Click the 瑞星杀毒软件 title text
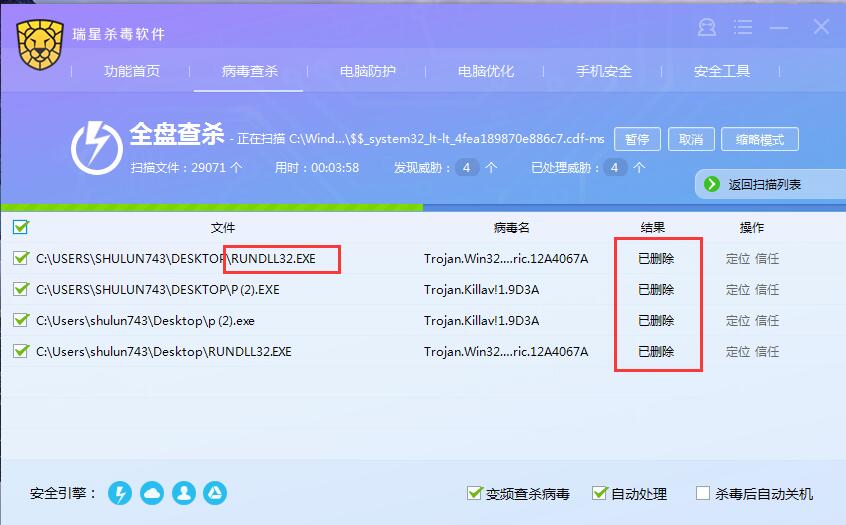 pos(119,34)
